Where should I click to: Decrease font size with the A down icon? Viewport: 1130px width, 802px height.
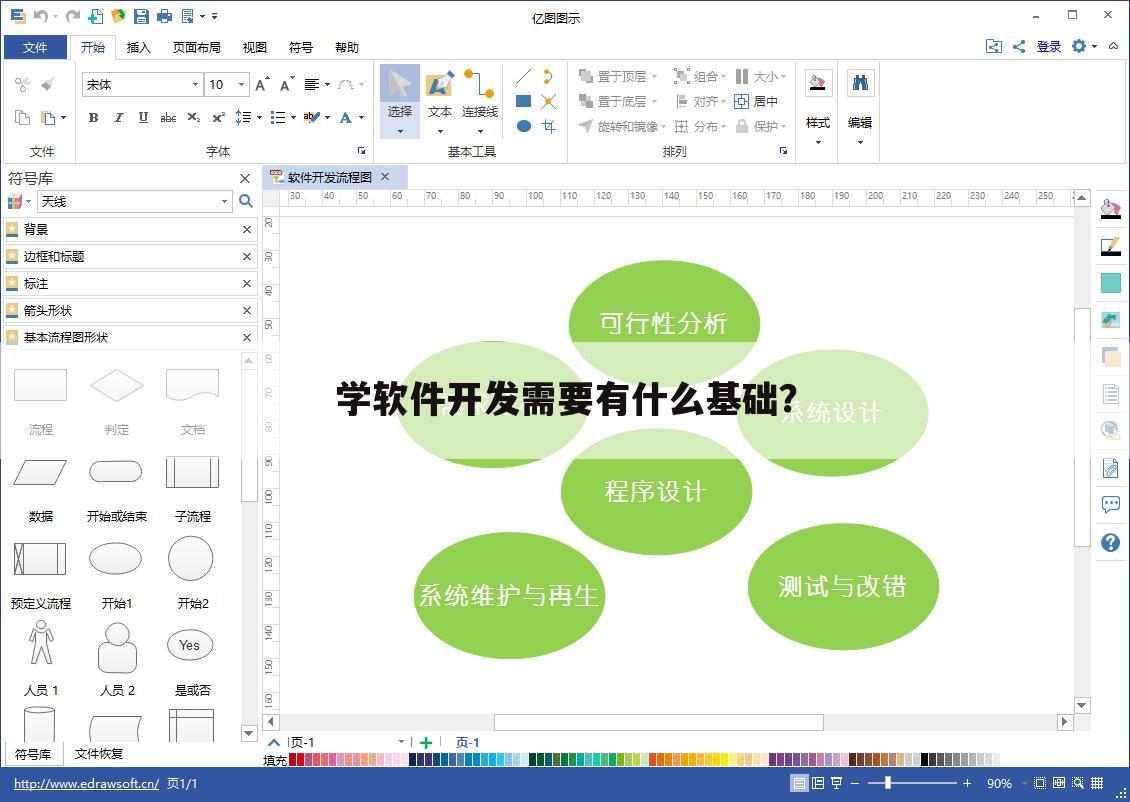tap(287, 84)
